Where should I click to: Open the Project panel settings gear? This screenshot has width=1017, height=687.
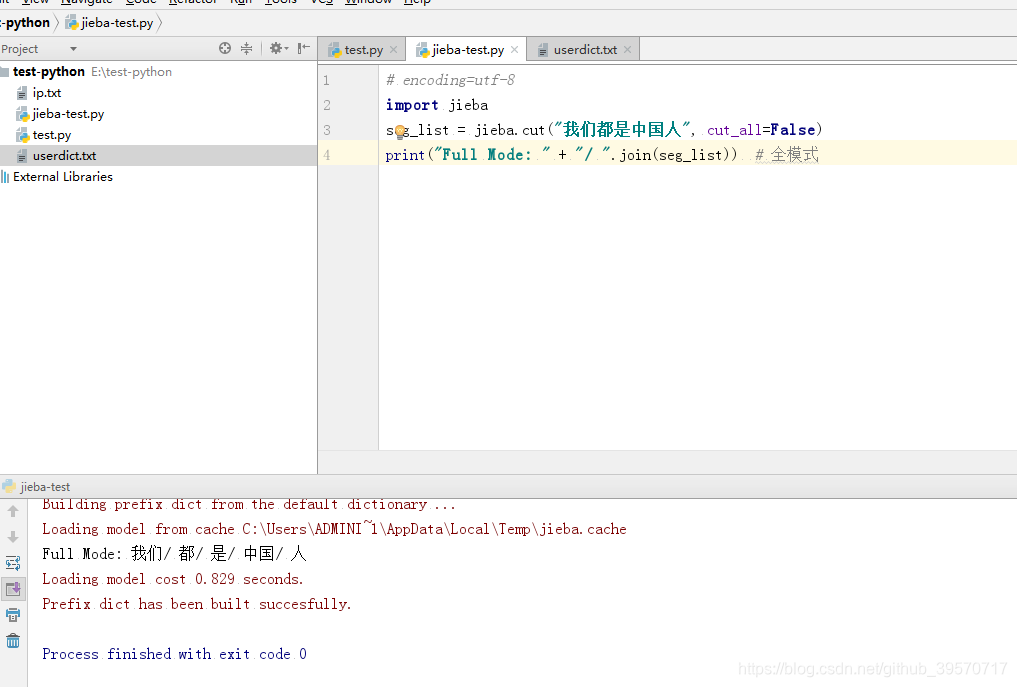pos(279,48)
